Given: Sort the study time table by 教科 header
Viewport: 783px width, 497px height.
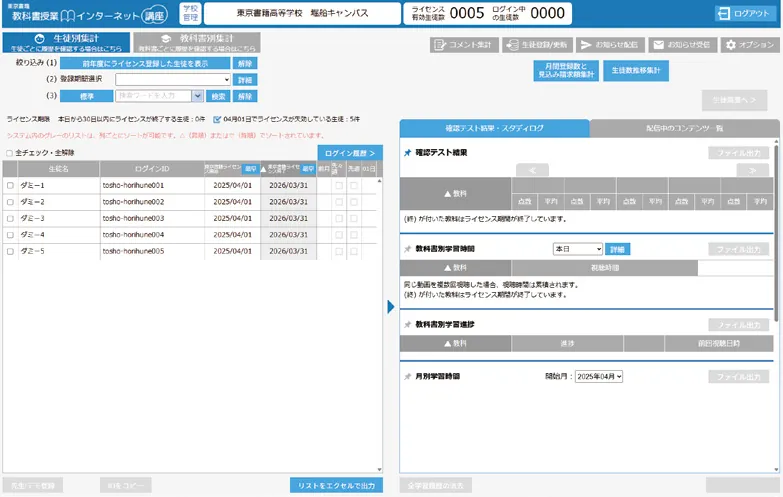Looking at the screenshot, I should click(x=455, y=268).
